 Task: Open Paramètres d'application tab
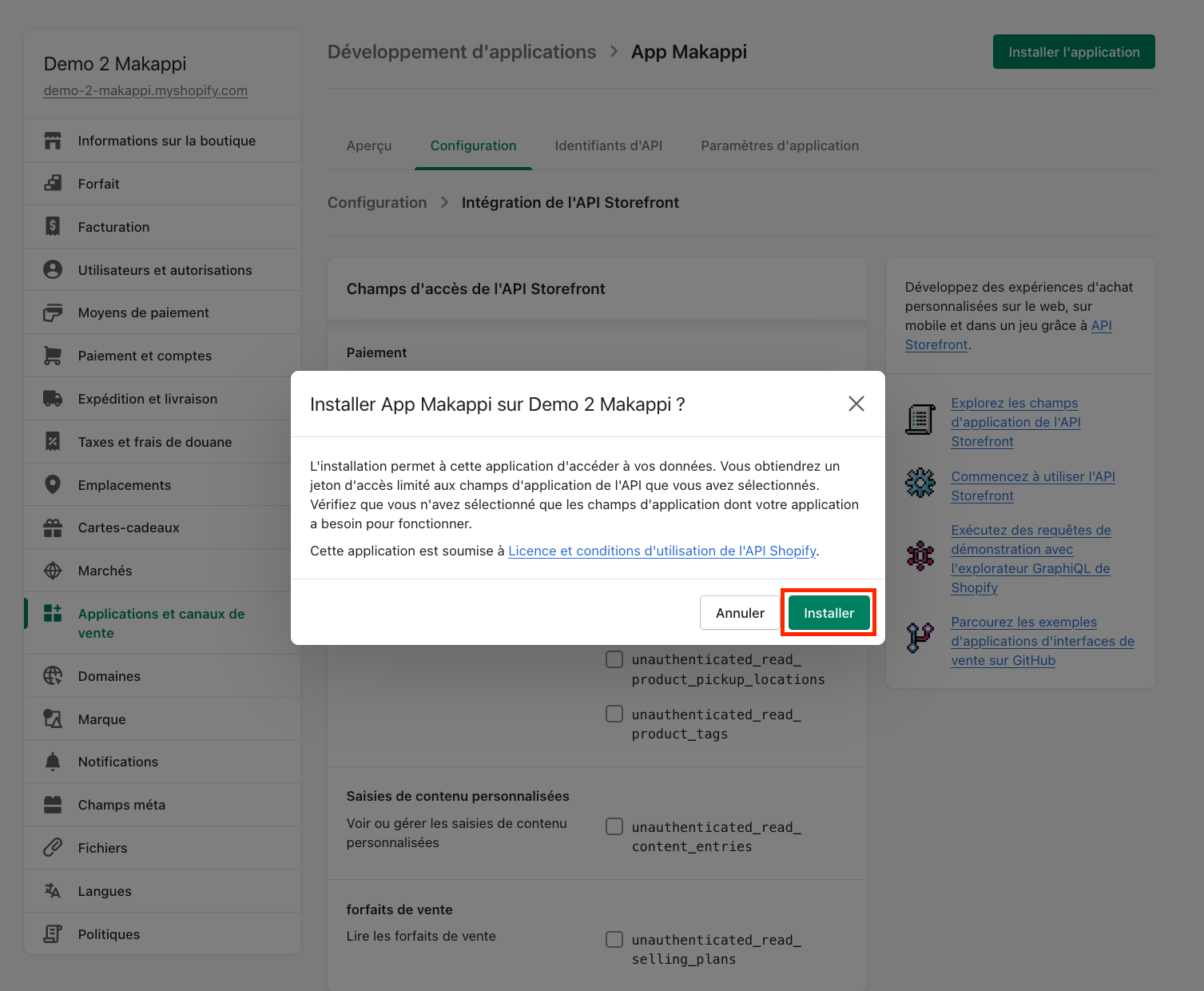point(780,145)
